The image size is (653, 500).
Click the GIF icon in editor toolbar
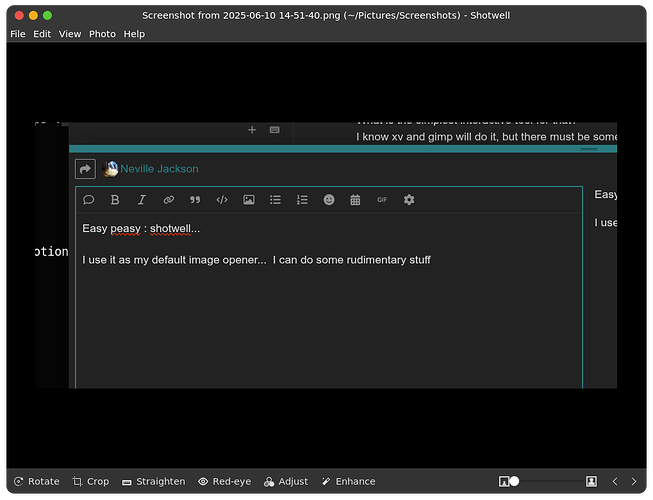[x=382, y=200]
